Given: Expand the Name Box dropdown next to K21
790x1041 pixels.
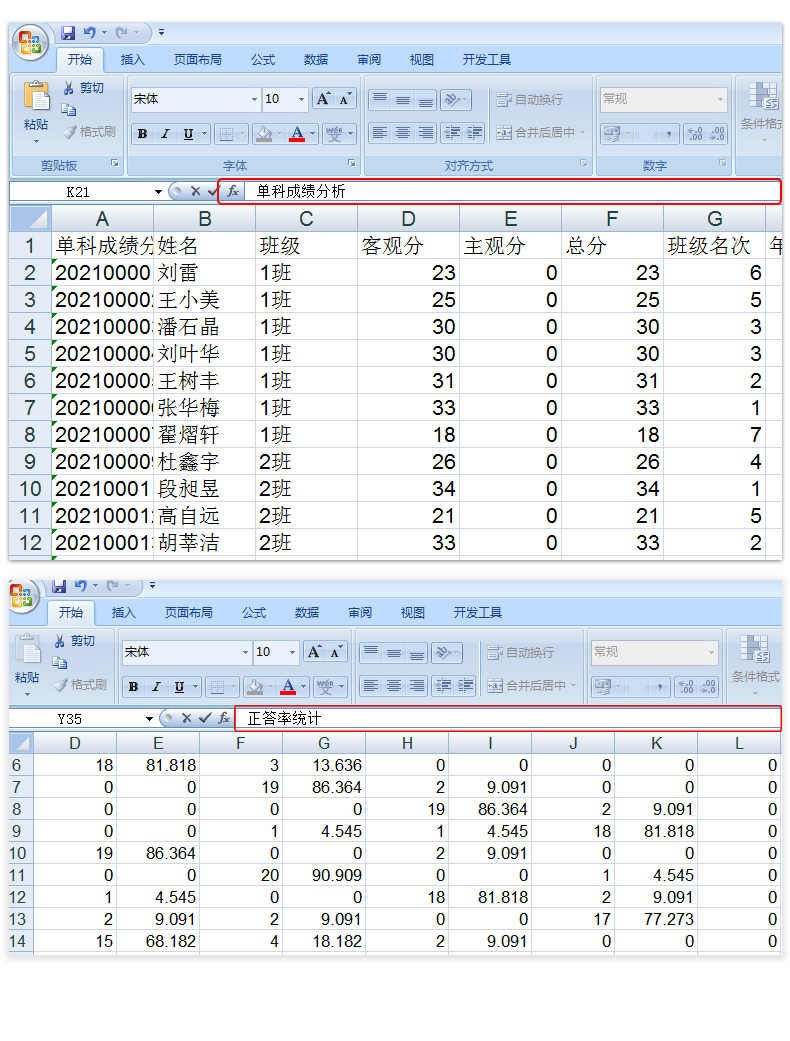Looking at the screenshot, I should click(158, 191).
